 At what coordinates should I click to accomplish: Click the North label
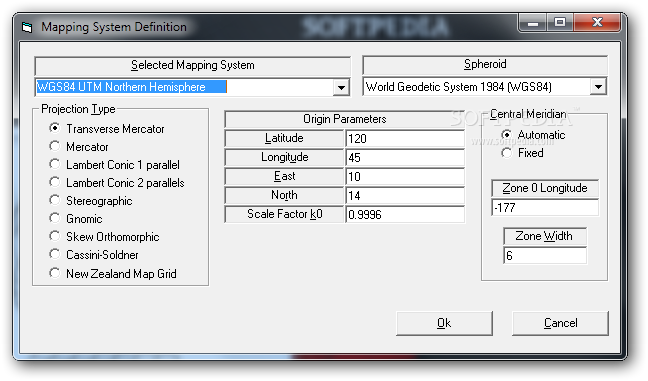pos(284,195)
